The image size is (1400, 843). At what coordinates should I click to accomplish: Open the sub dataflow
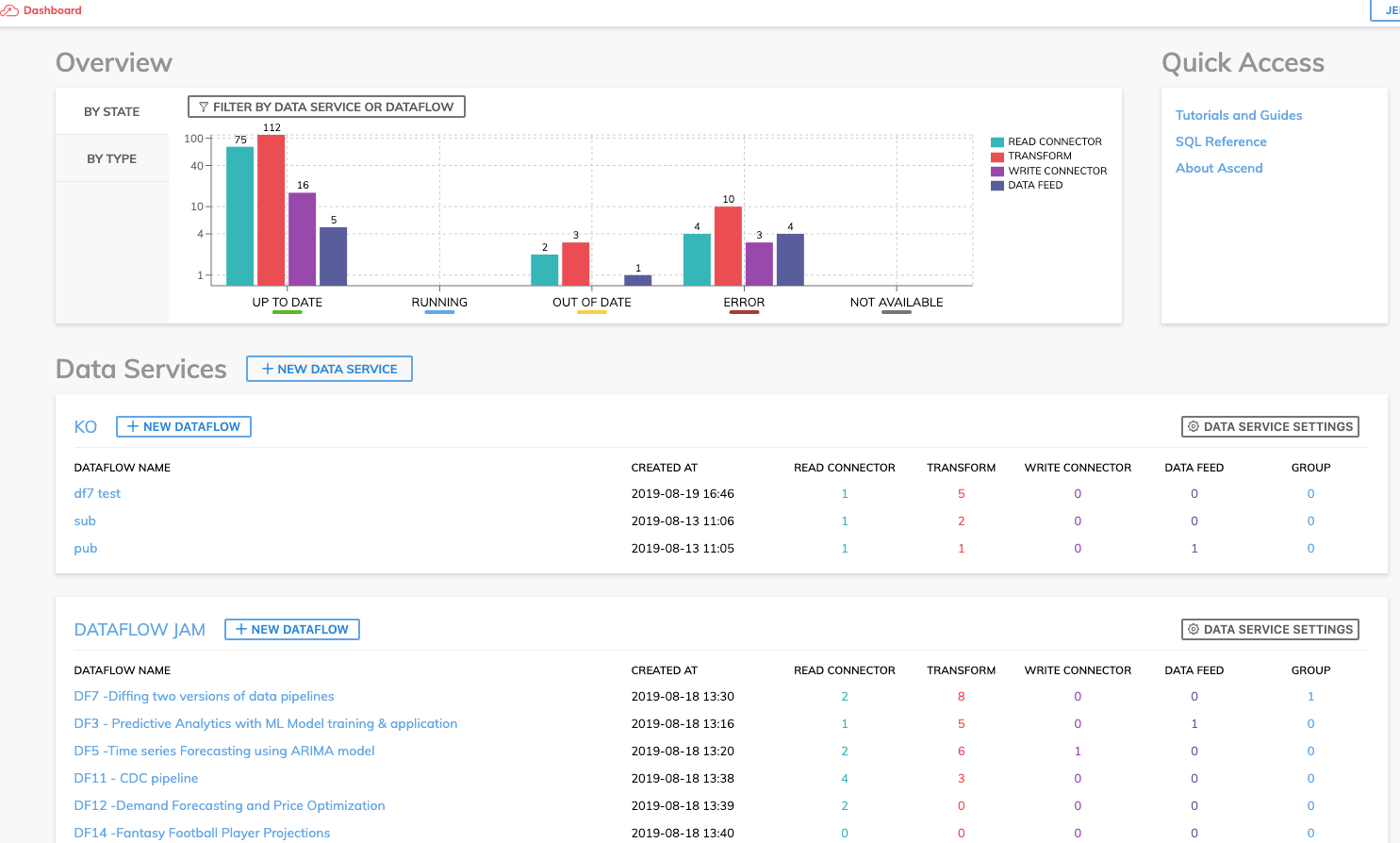85,521
